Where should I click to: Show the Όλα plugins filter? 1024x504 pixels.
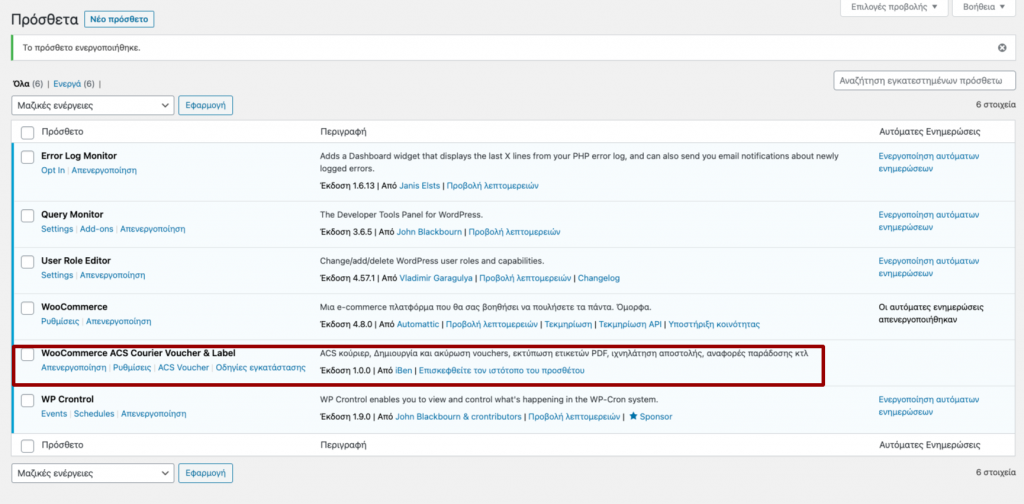click(20, 84)
